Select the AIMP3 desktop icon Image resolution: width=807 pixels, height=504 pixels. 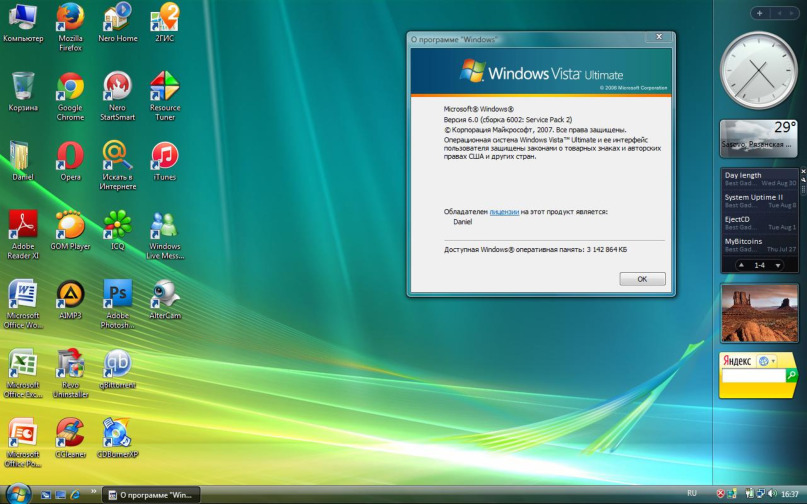coord(70,294)
